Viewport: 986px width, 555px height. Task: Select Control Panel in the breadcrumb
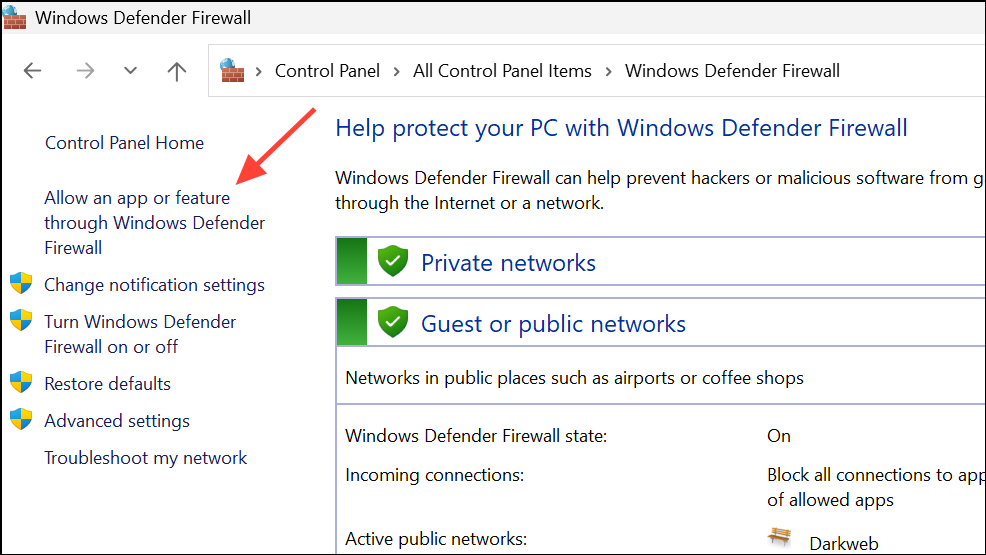click(327, 71)
